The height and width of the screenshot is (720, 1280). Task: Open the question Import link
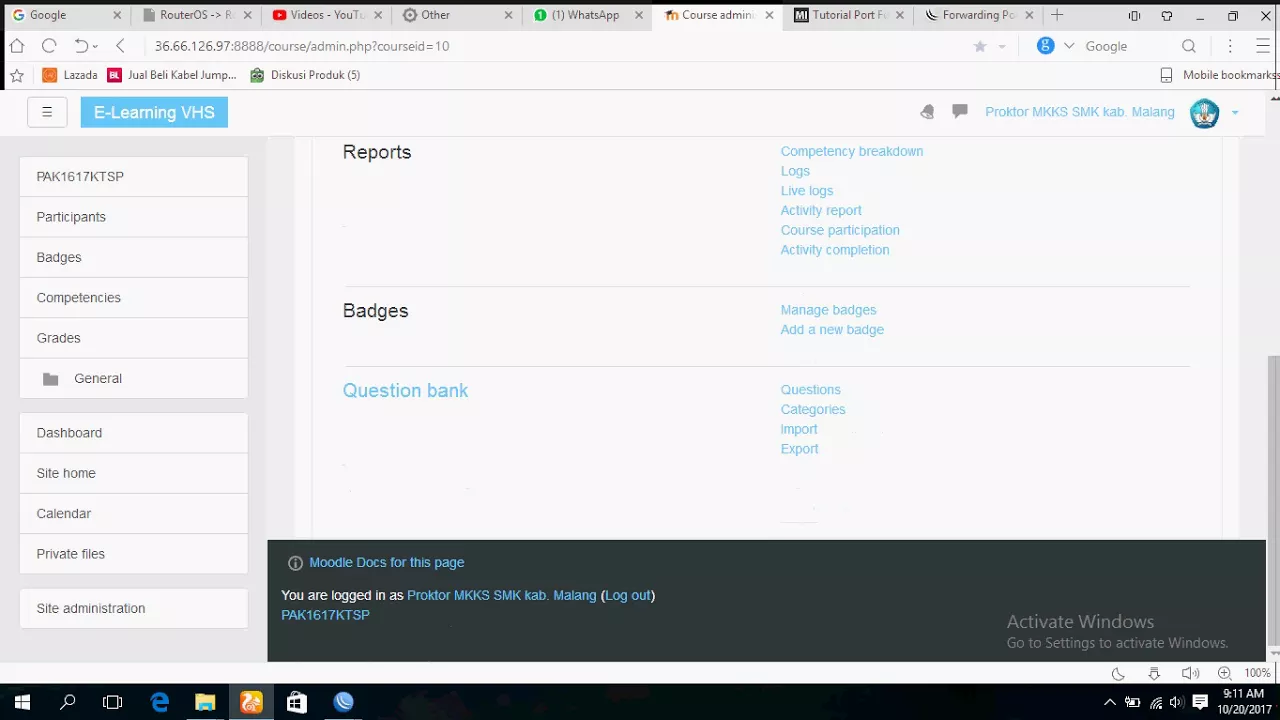coord(799,429)
